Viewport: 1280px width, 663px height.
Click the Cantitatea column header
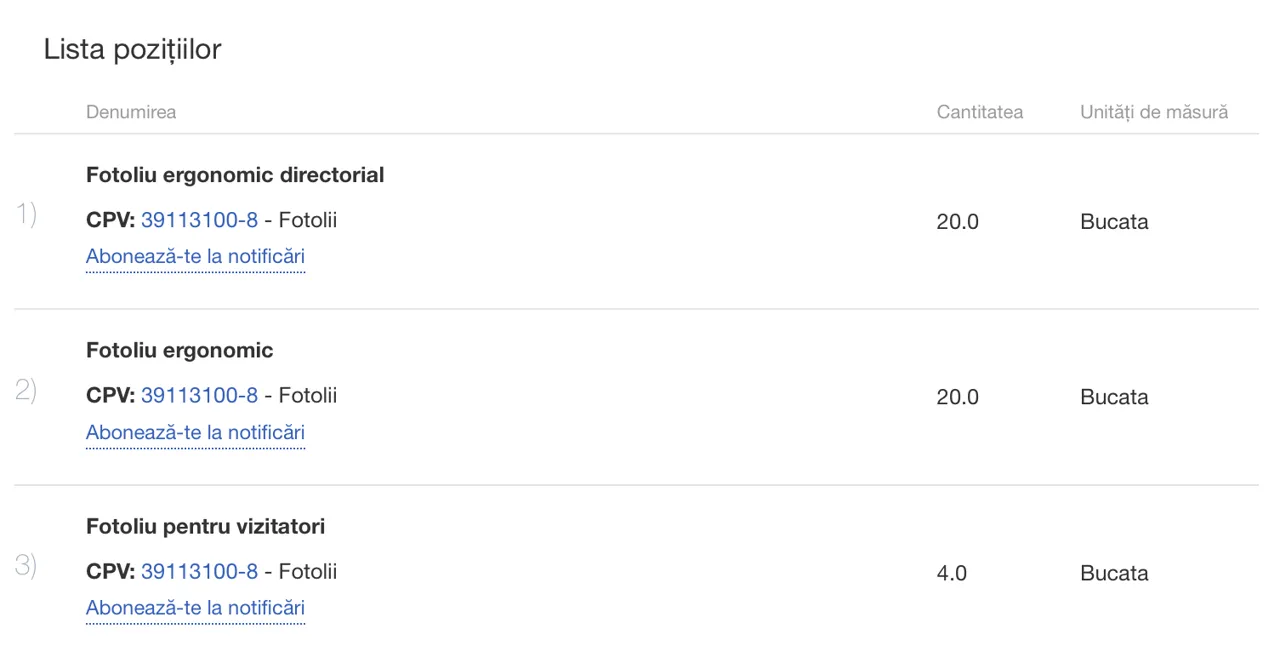980,112
